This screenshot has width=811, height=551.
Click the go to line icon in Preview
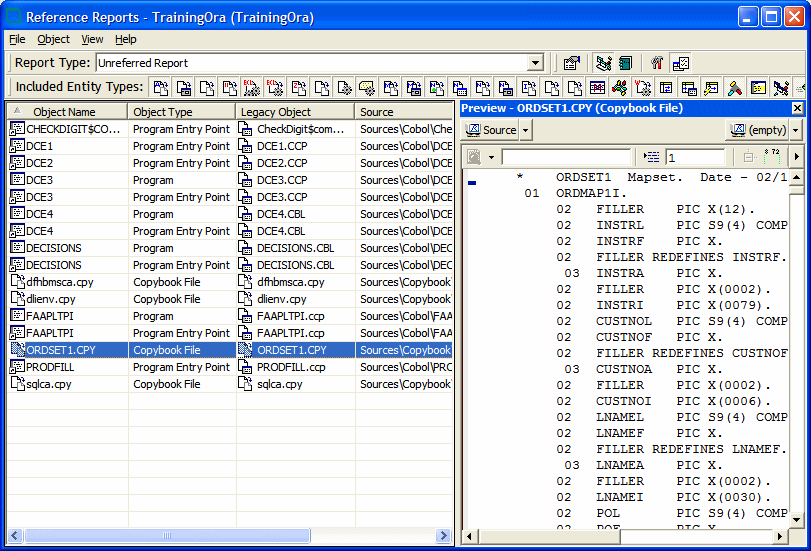653,157
